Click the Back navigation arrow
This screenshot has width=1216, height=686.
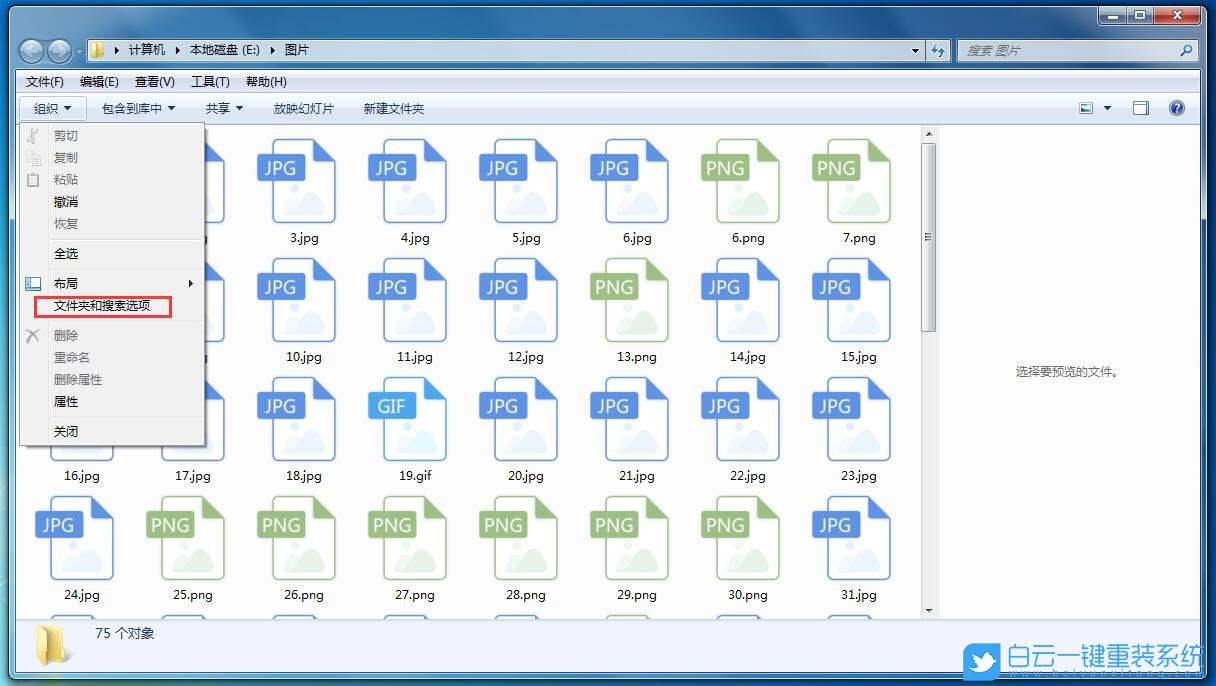pyautogui.click(x=29, y=50)
